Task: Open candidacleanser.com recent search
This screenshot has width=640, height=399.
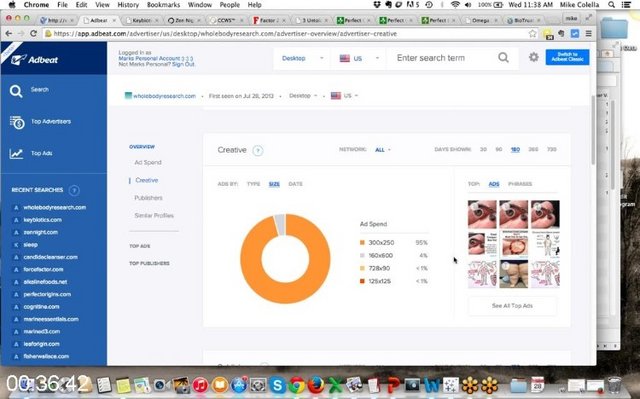Action: pos(51,257)
